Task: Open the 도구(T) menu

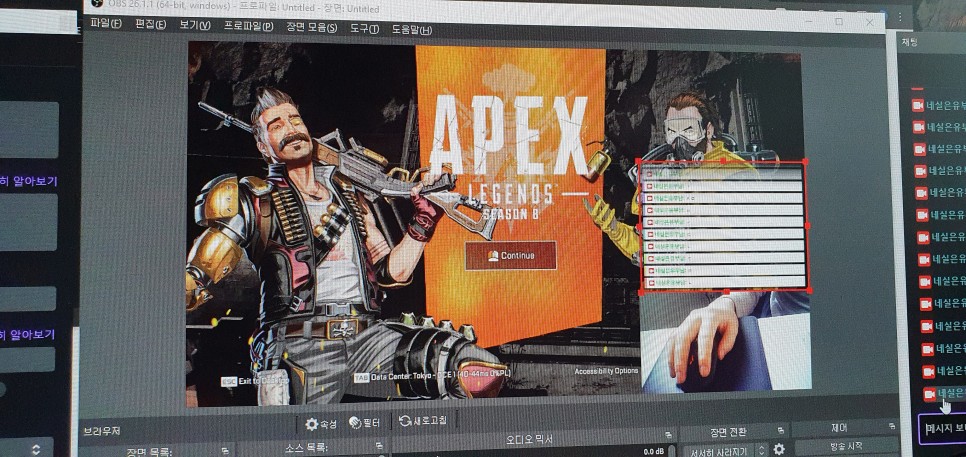Action: point(364,28)
